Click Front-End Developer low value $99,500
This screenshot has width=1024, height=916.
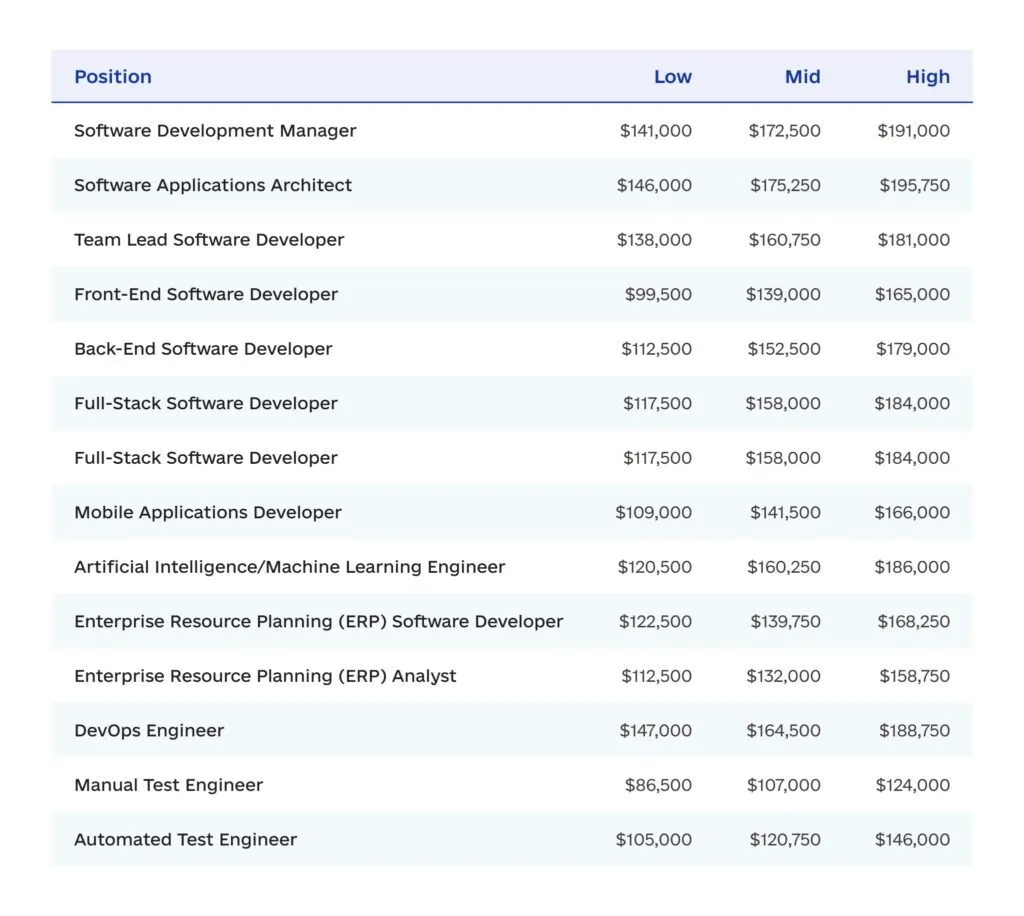[x=658, y=294]
